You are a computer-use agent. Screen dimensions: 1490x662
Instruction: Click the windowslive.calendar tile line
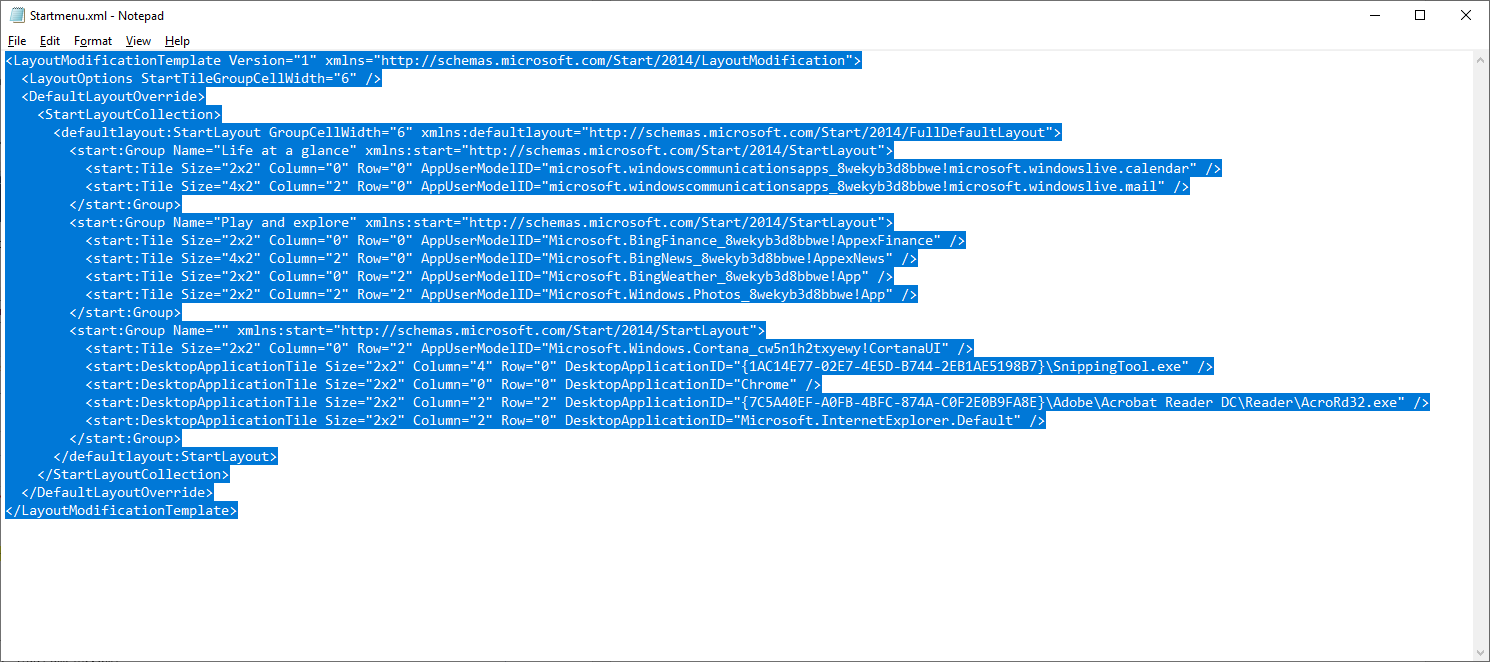point(653,169)
